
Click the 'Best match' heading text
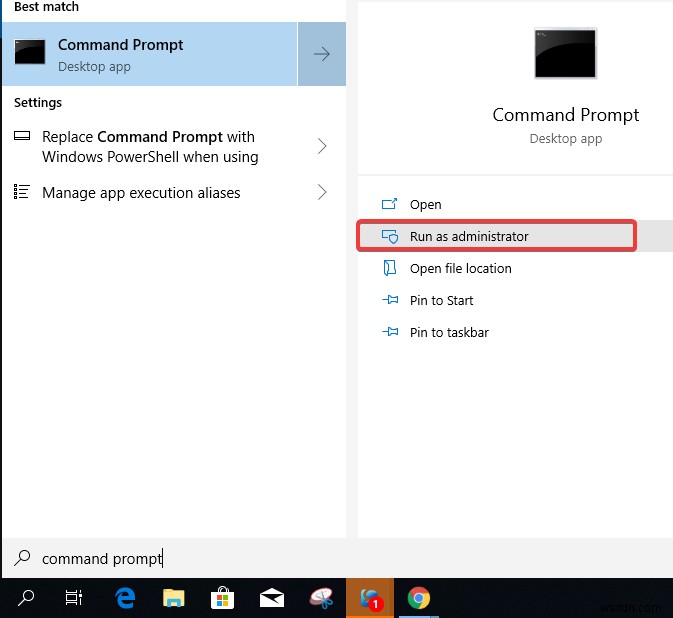coord(46,7)
